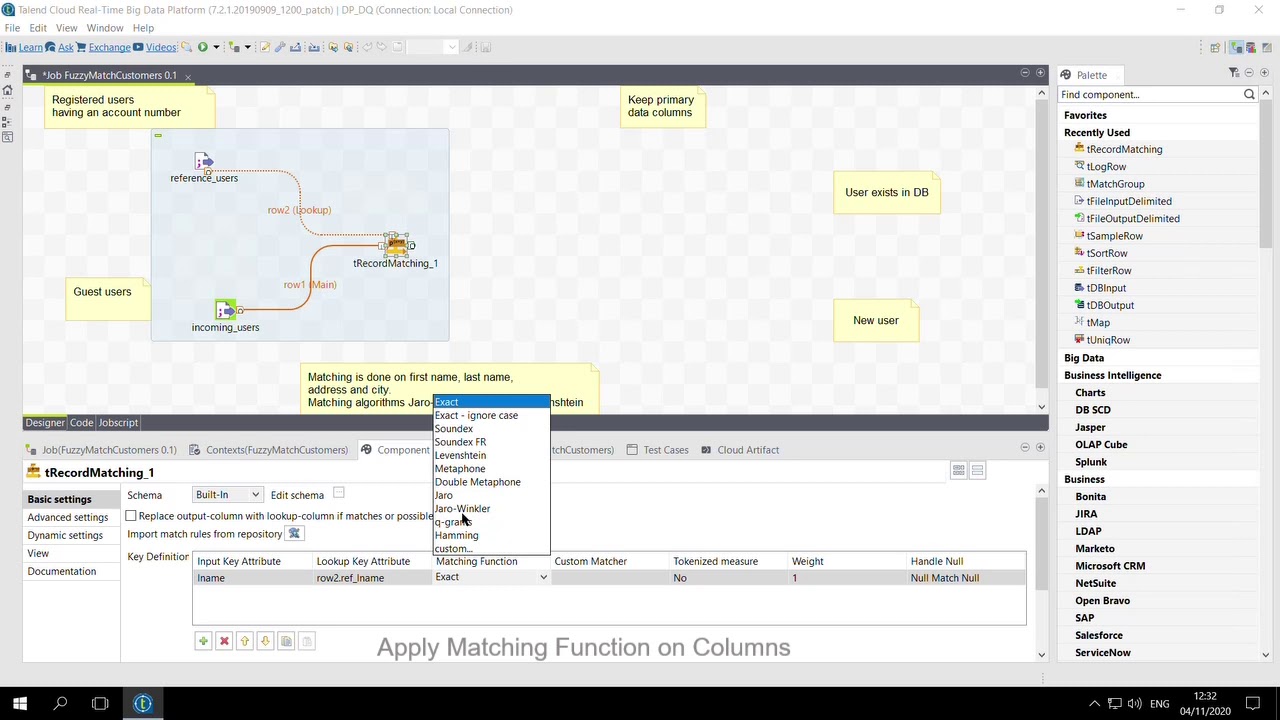Switch to the Jobscript tab
This screenshot has height=720, width=1280.
[x=118, y=423]
